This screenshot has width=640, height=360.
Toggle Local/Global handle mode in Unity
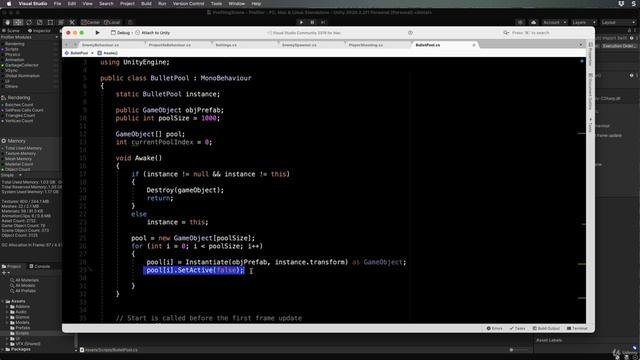[112, 22]
